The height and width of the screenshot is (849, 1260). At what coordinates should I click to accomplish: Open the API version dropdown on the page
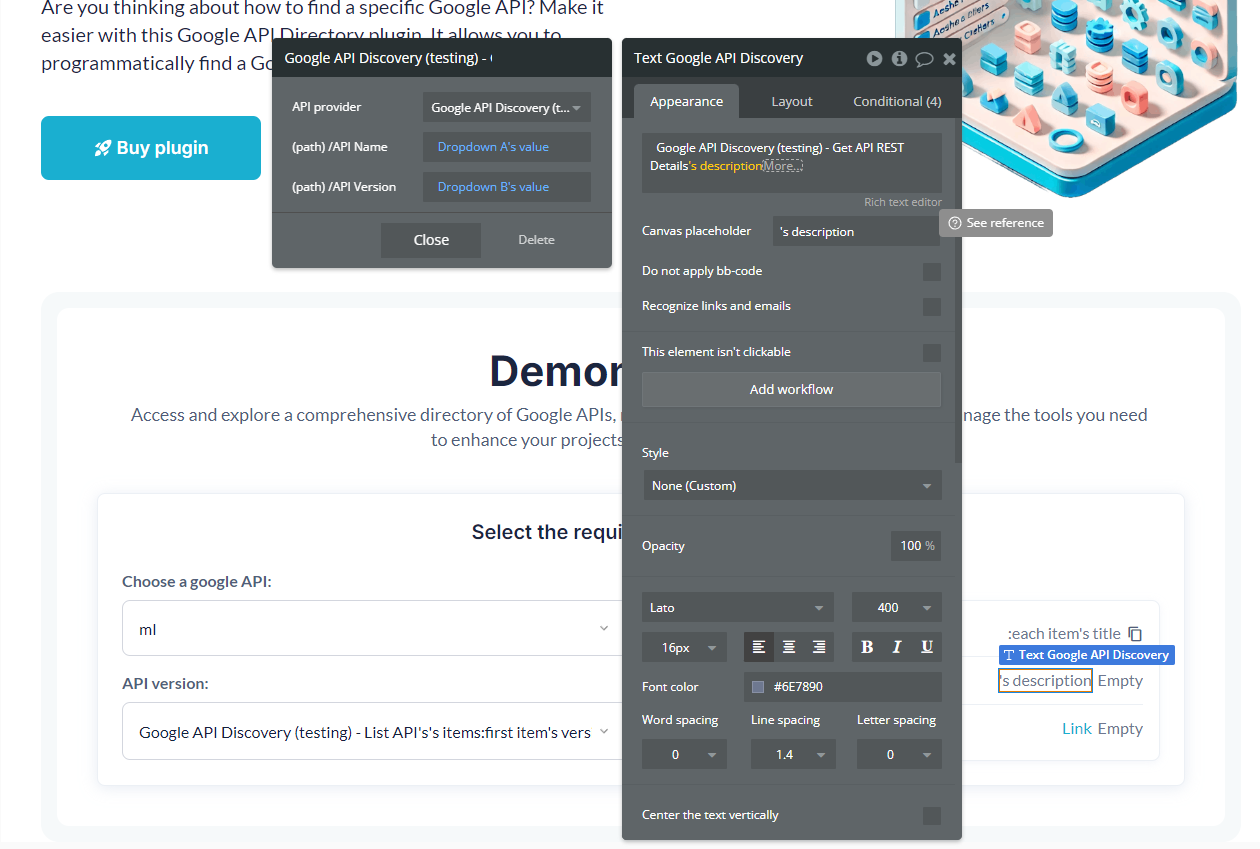[x=372, y=731]
